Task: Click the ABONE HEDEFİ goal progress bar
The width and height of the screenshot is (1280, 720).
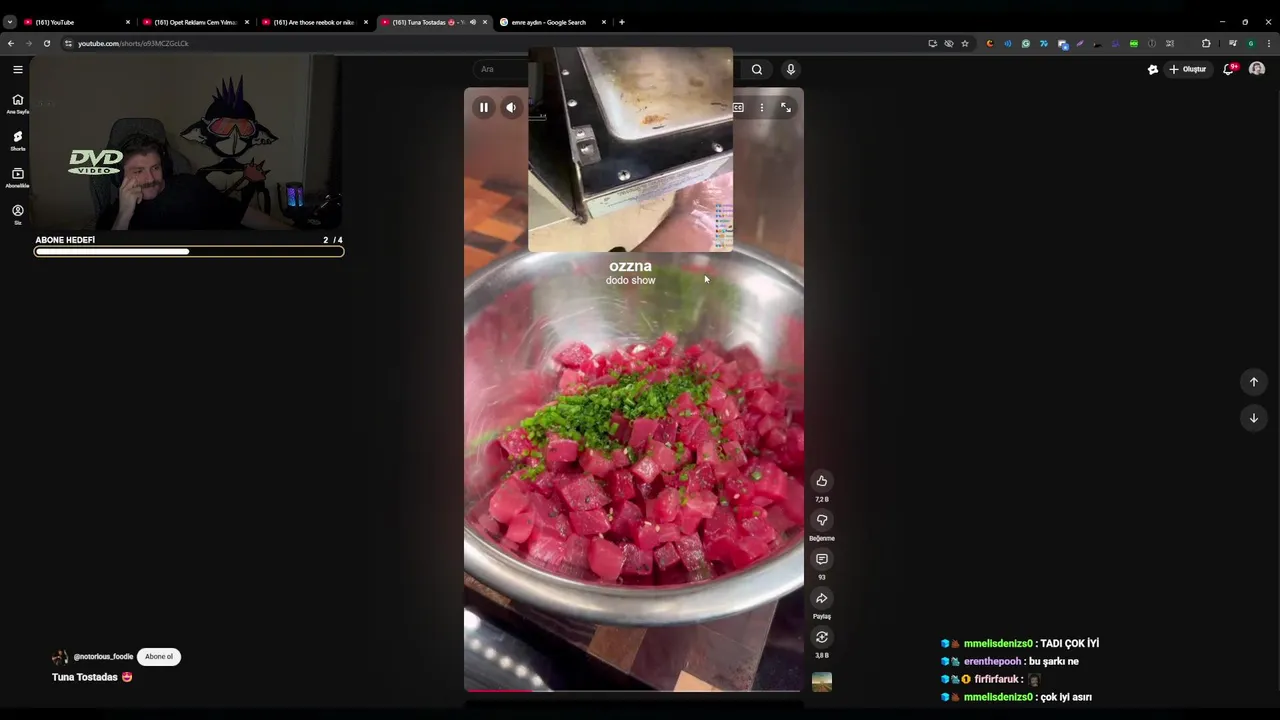Action: pos(189,251)
